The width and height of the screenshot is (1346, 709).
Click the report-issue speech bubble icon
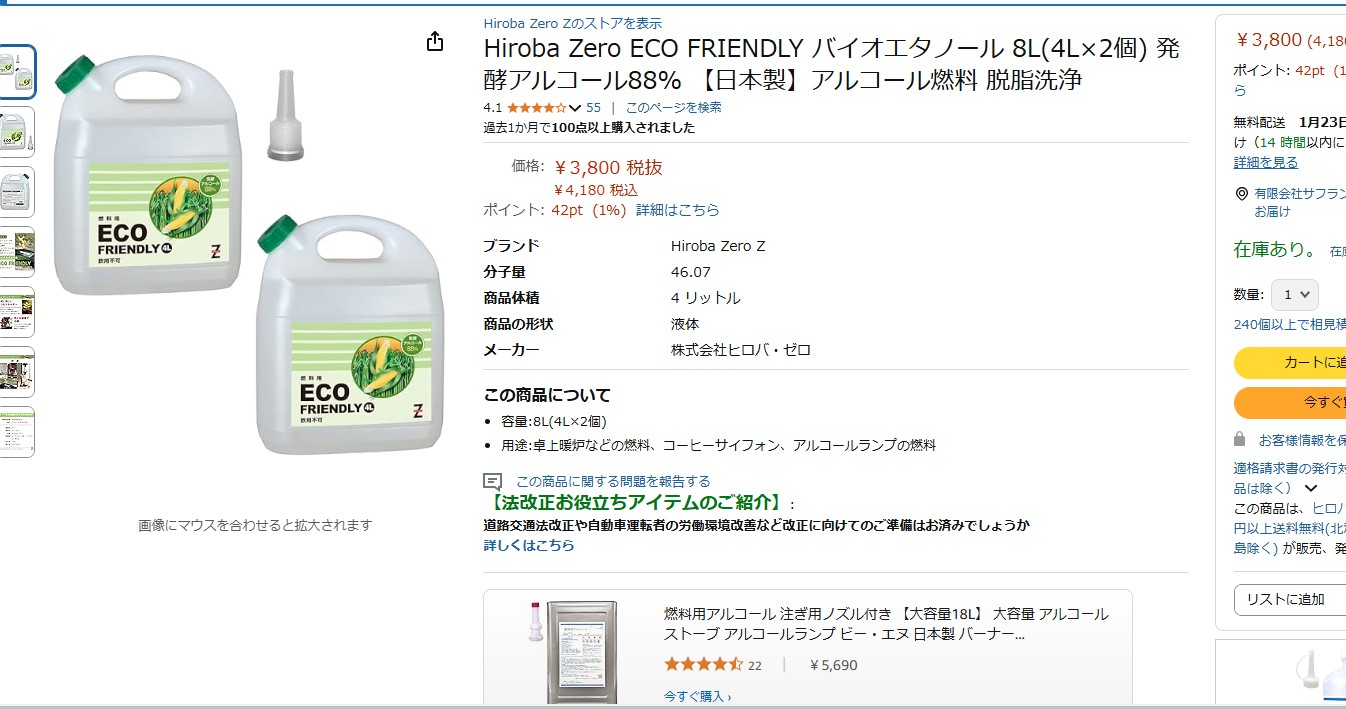492,482
